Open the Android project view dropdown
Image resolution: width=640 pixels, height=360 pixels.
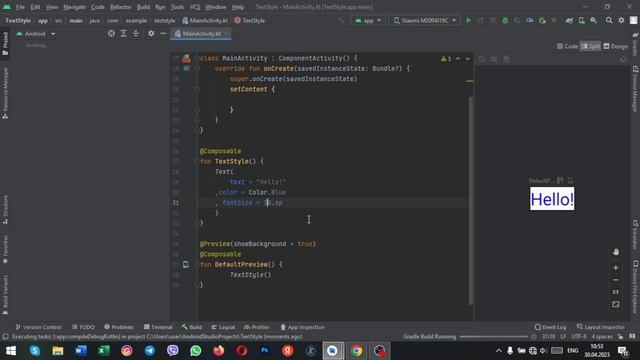36,33
